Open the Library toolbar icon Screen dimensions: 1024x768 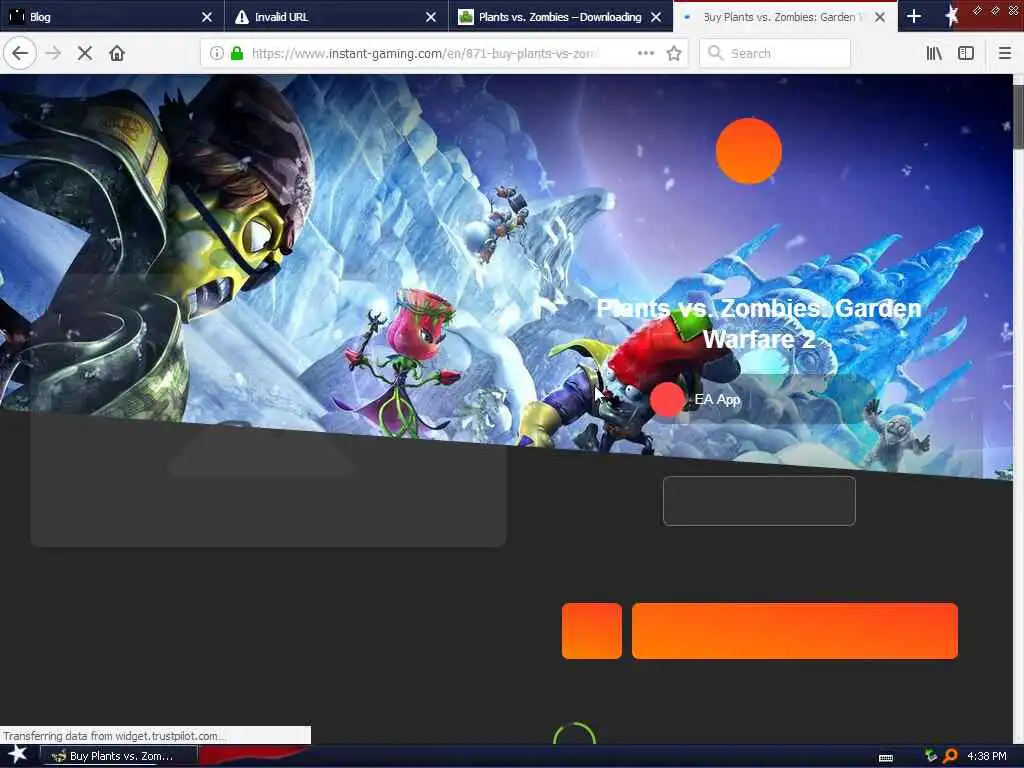[934, 53]
